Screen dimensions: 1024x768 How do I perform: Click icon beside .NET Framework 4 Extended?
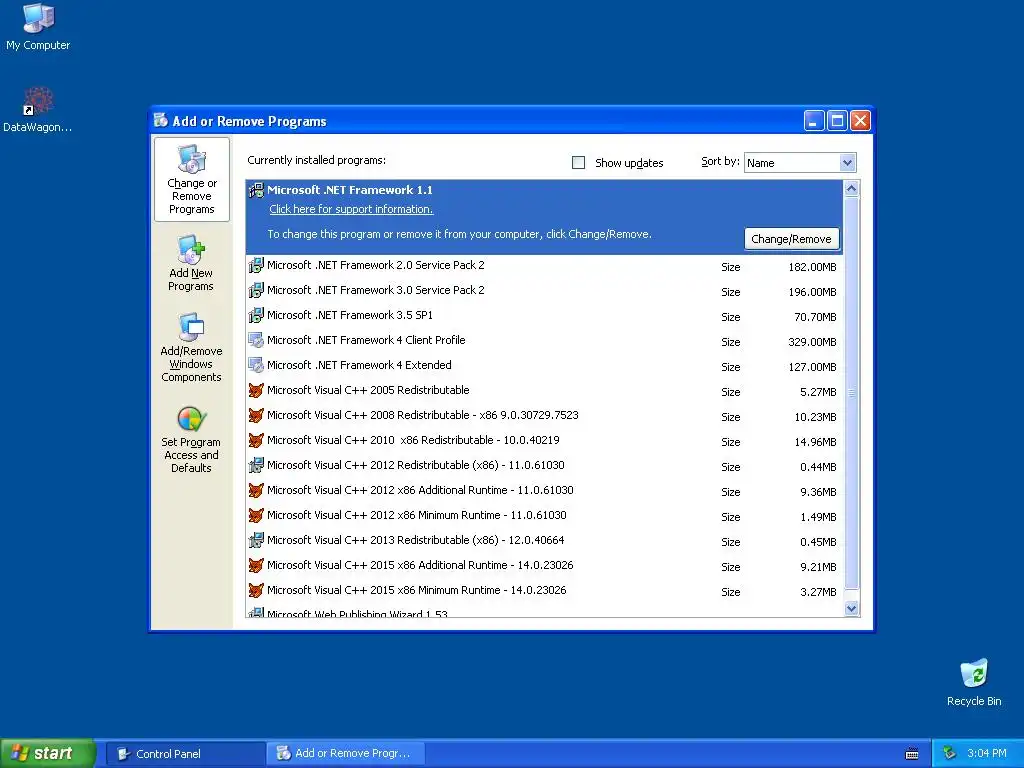point(256,366)
